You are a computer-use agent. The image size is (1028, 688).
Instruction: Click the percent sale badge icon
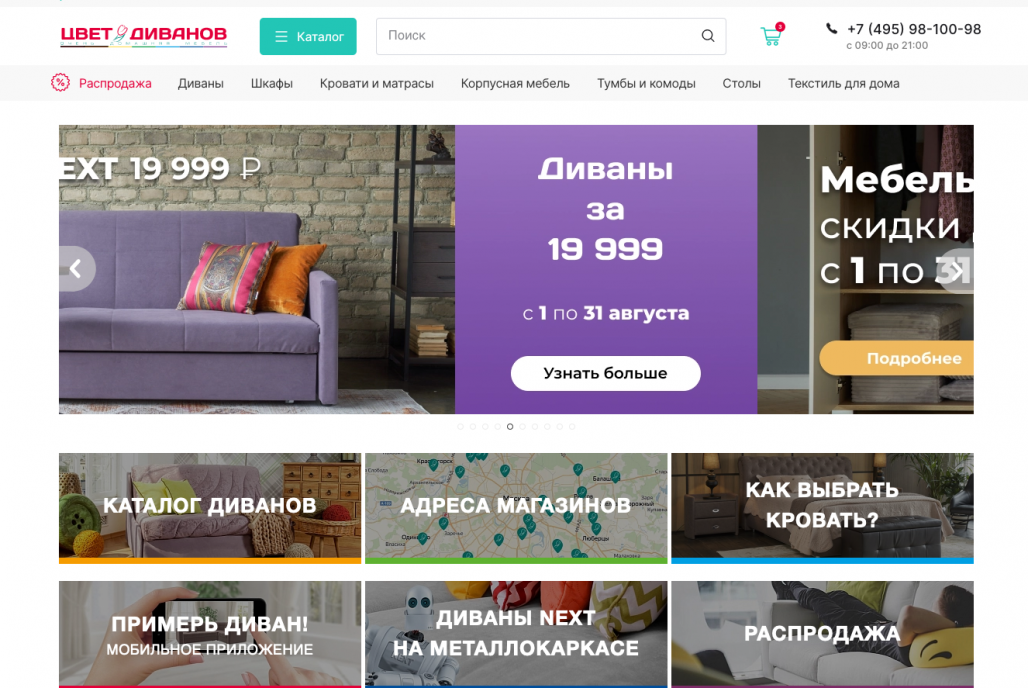(60, 83)
